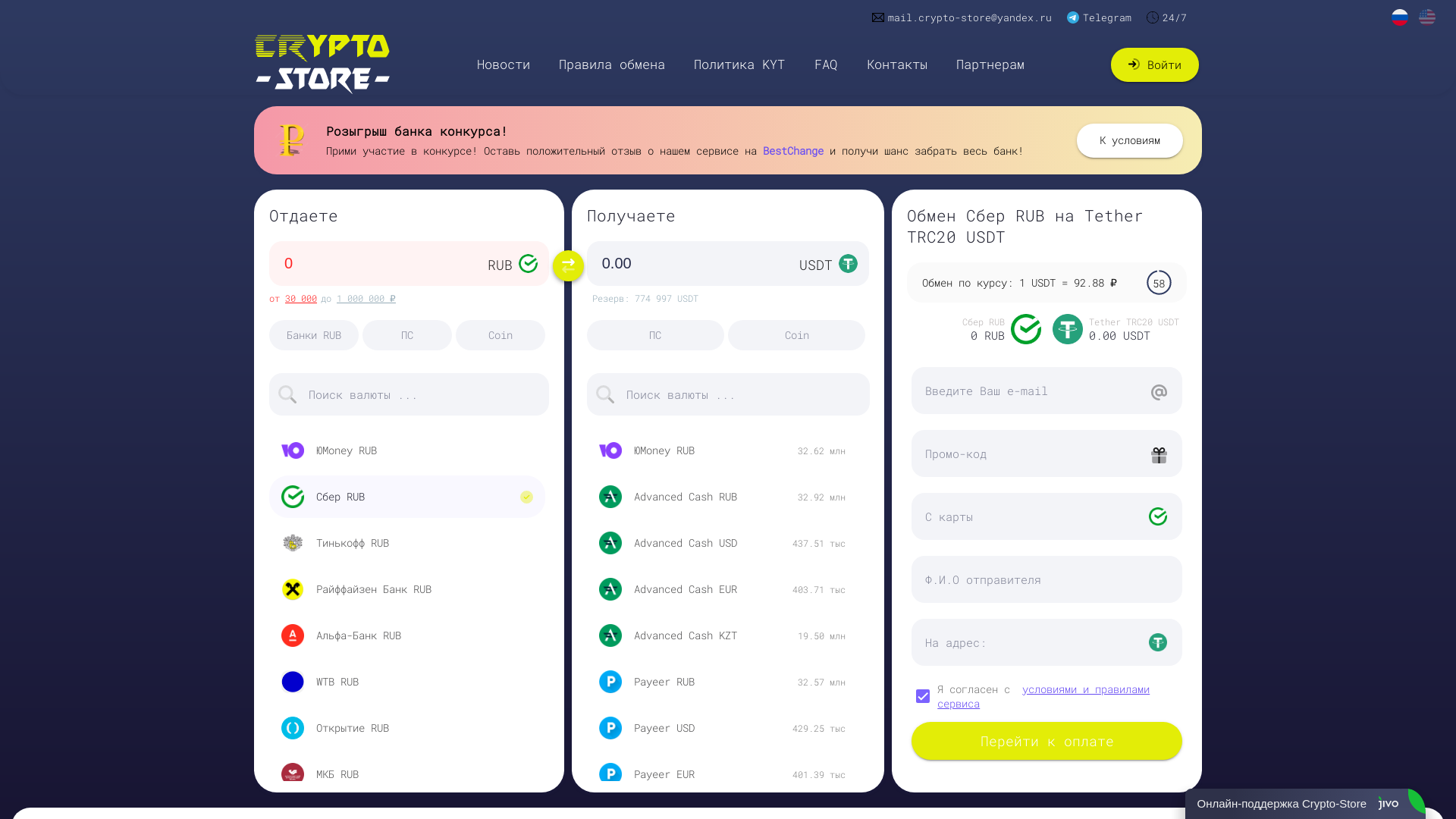Click the 32.62 млн reserve value
The width and height of the screenshot is (1456, 819).
tap(821, 451)
